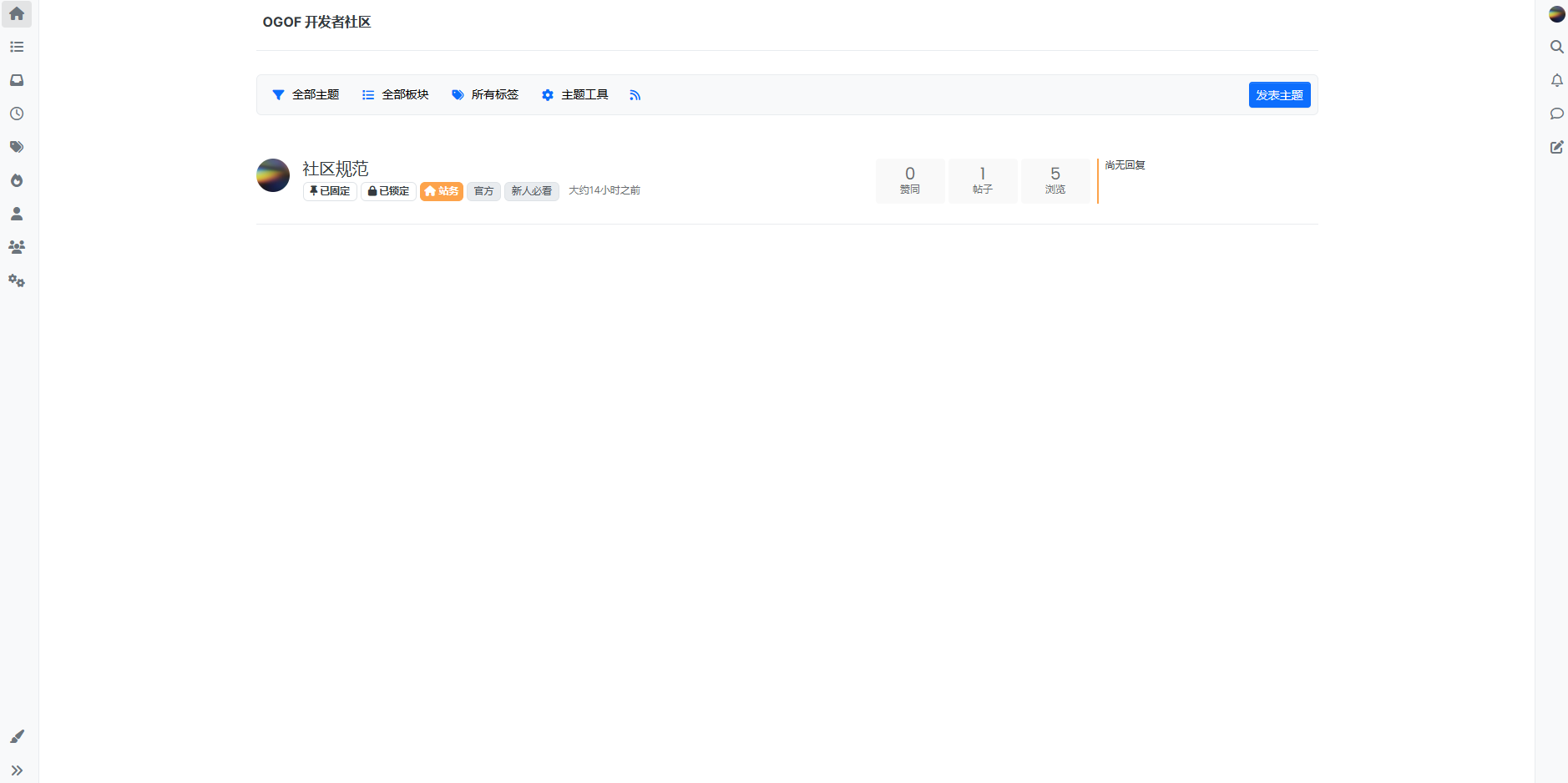Screen dimensions: 1568x783
Task: Open the 全部板块 categories dropdown
Action: point(395,95)
